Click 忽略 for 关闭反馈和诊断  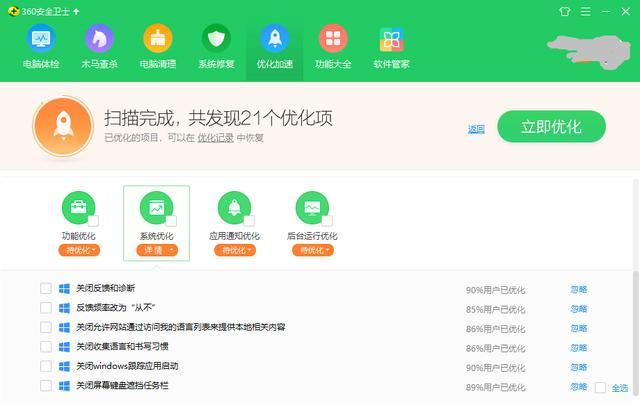[579, 289]
